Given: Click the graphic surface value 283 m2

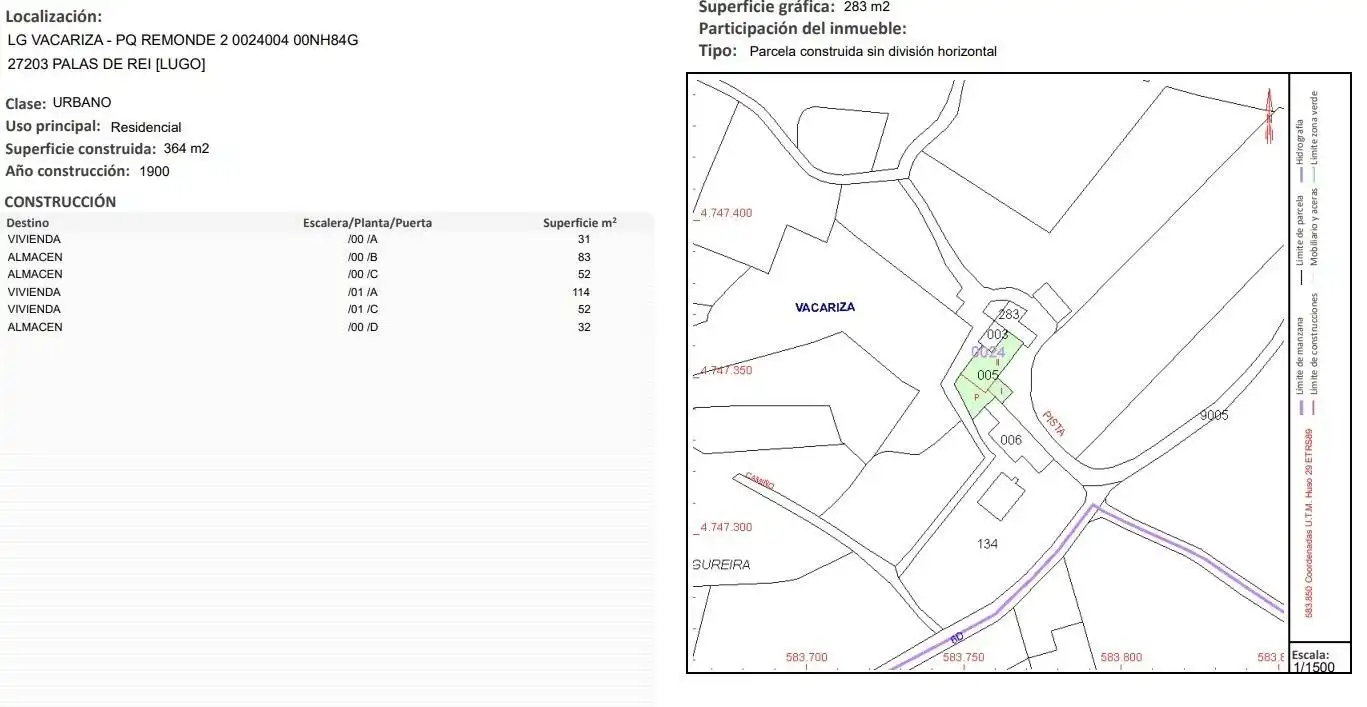Looking at the screenshot, I should click(x=866, y=6).
